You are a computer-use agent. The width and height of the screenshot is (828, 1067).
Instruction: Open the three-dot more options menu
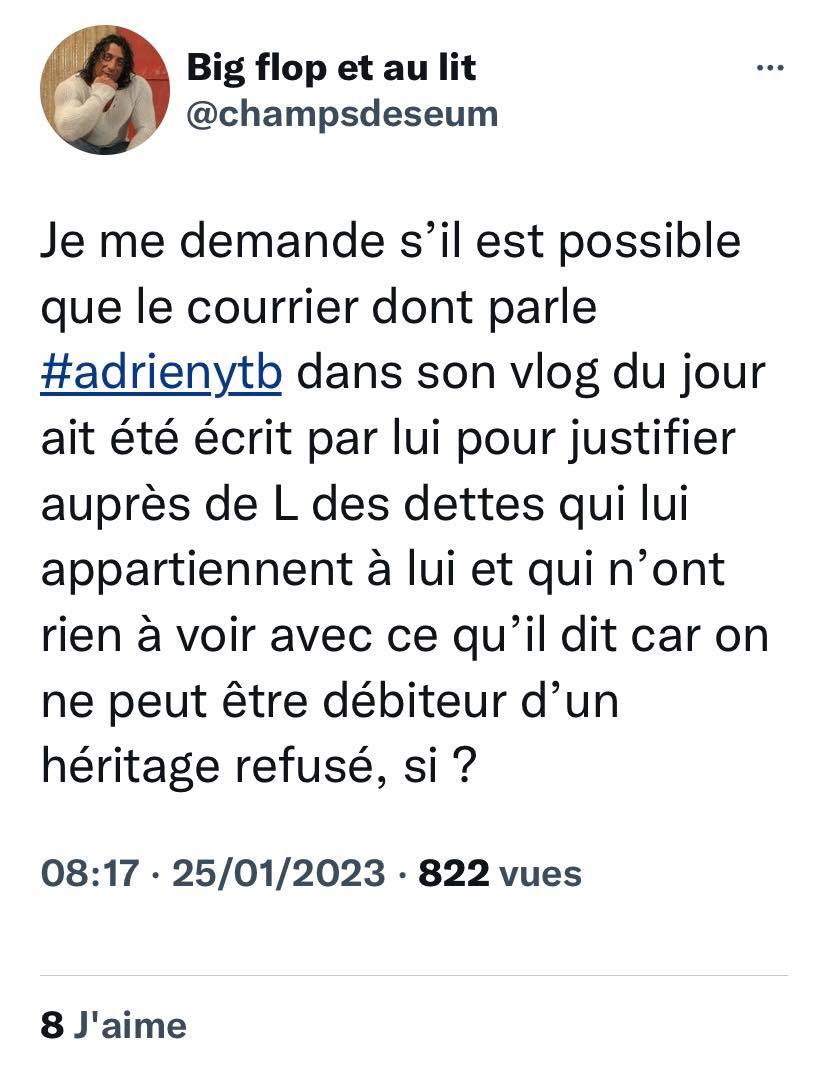(x=768, y=69)
